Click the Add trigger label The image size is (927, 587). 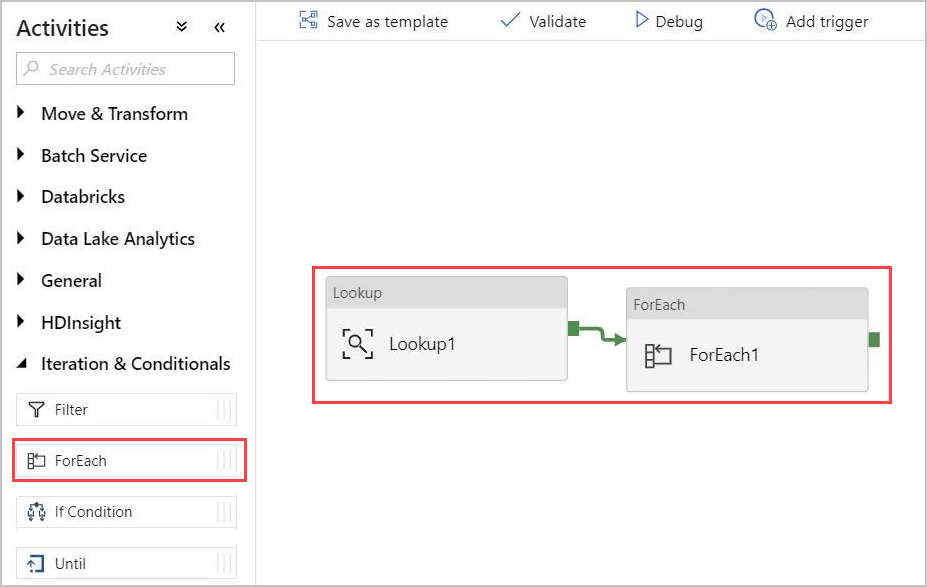coord(826,22)
